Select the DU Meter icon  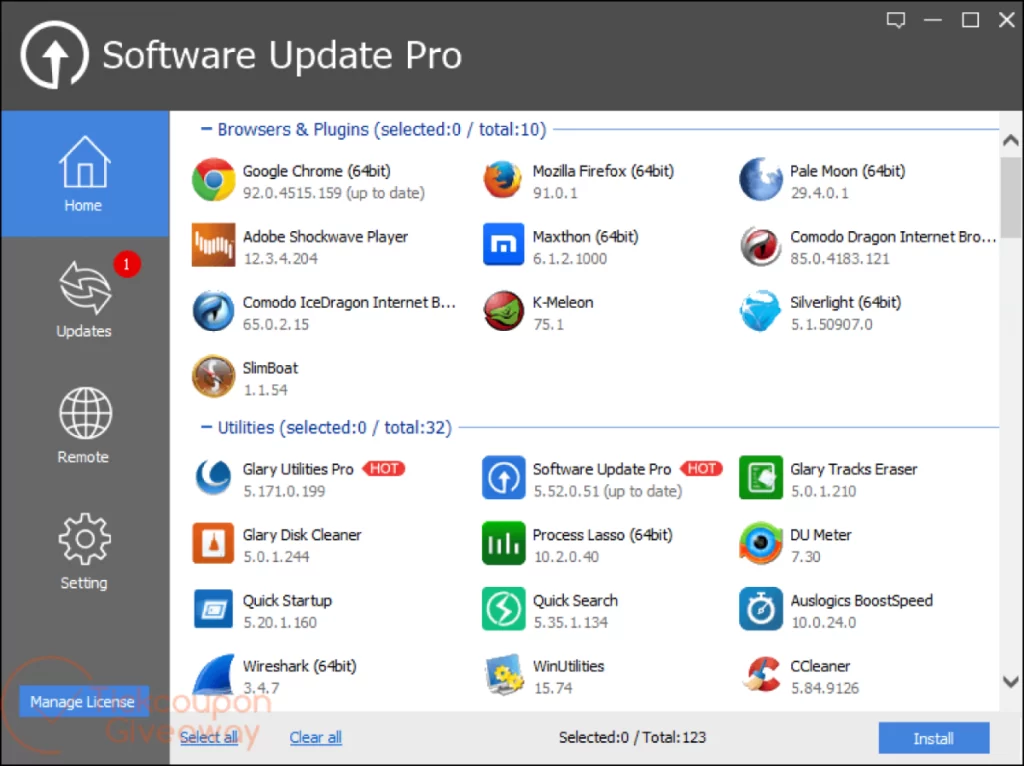point(760,544)
